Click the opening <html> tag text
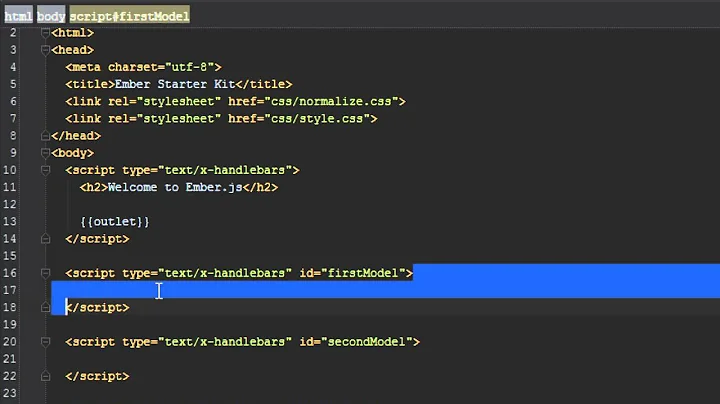The width and height of the screenshot is (720, 404). (73, 33)
